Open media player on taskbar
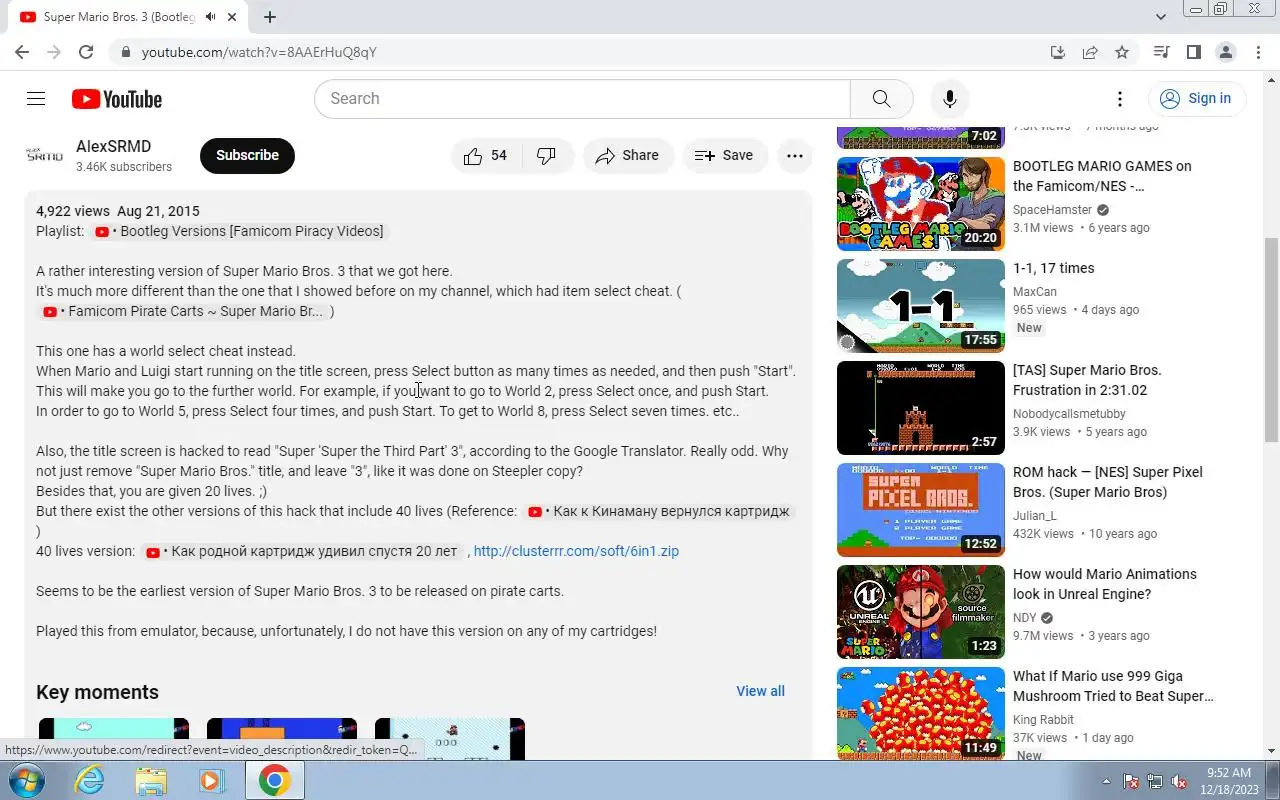Image resolution: width=1280 pixels, height=800 pixels. (212, 780)
